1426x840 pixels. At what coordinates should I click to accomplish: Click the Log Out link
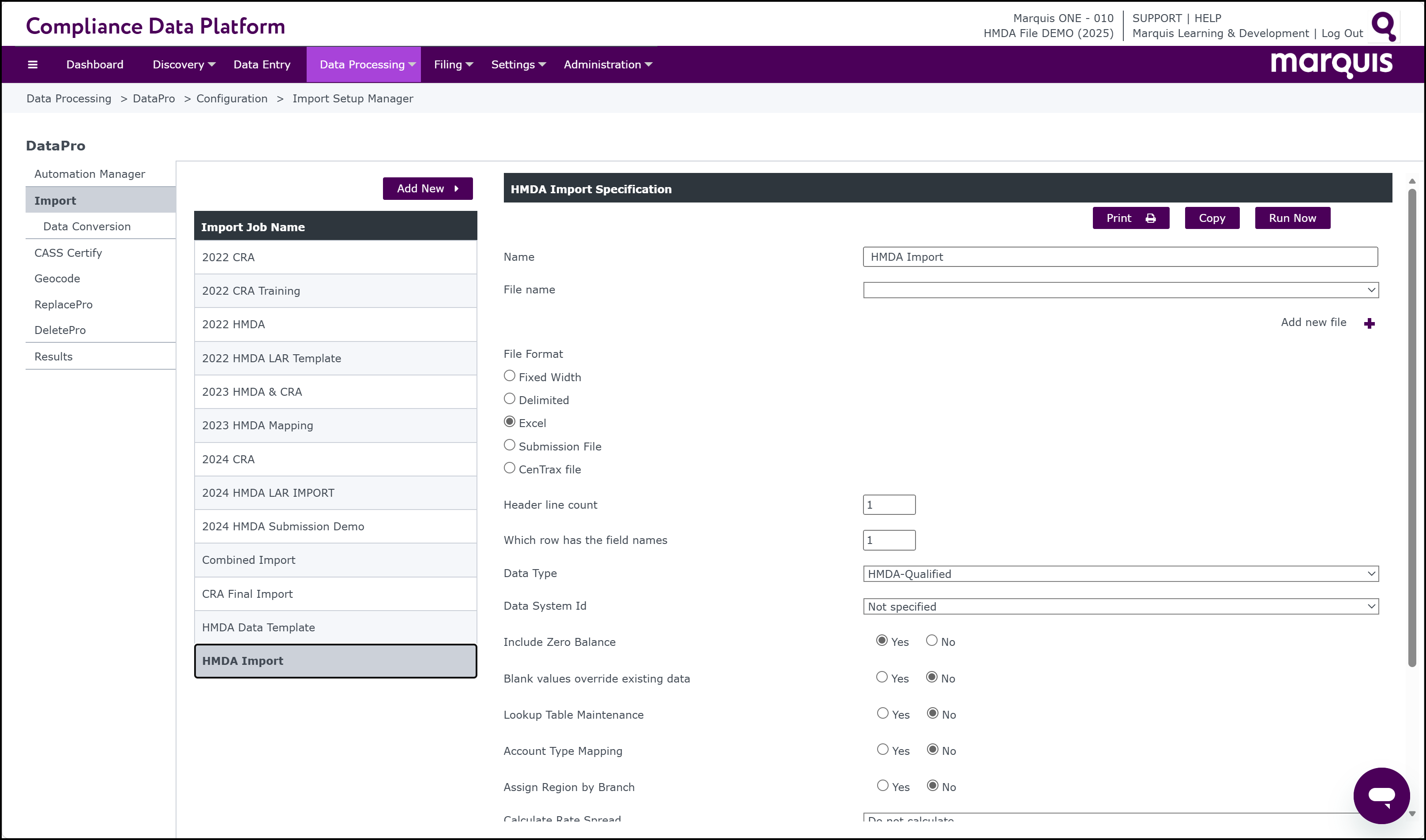tap(1342, 34)
